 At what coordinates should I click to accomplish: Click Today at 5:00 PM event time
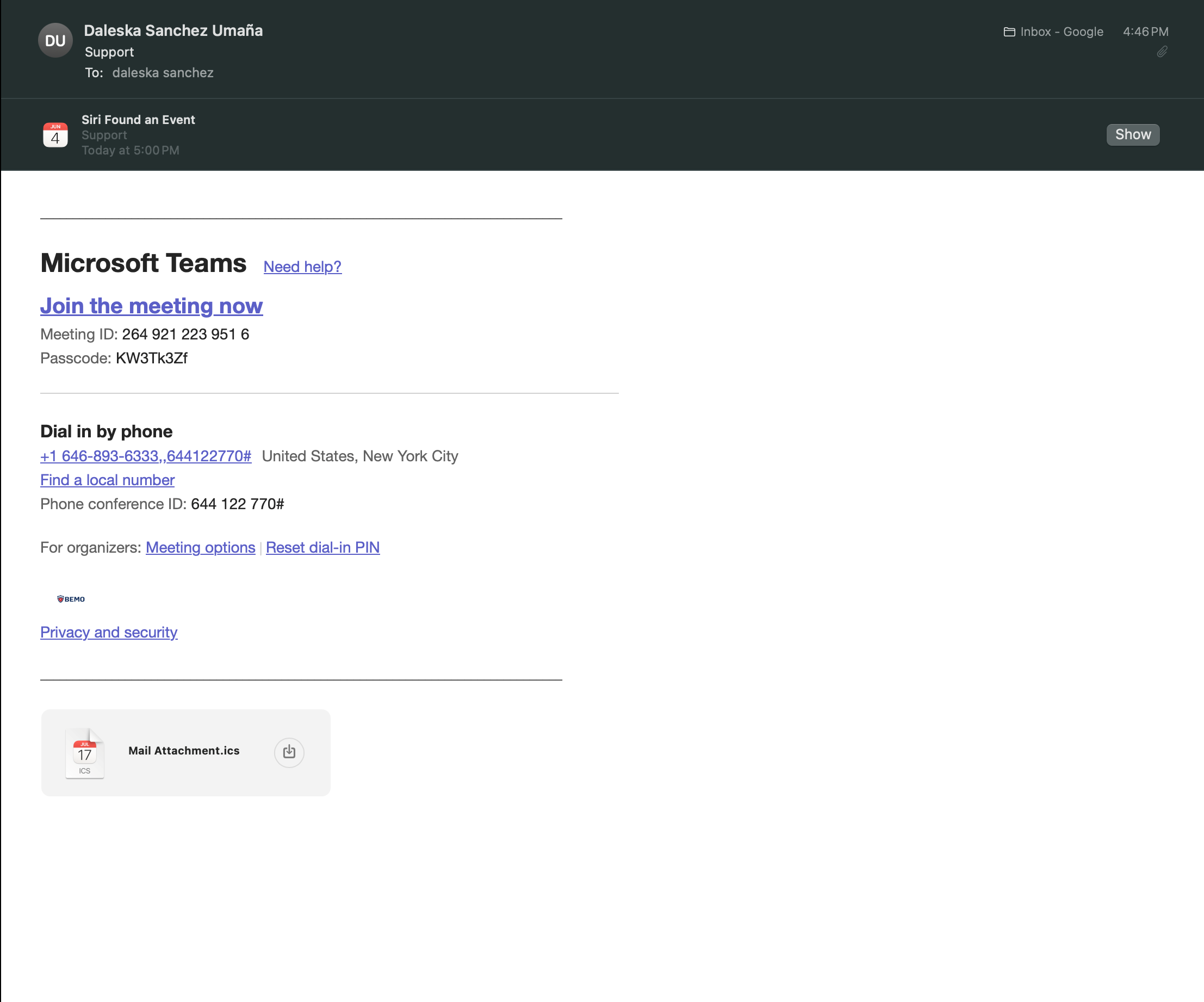(130, 150)
